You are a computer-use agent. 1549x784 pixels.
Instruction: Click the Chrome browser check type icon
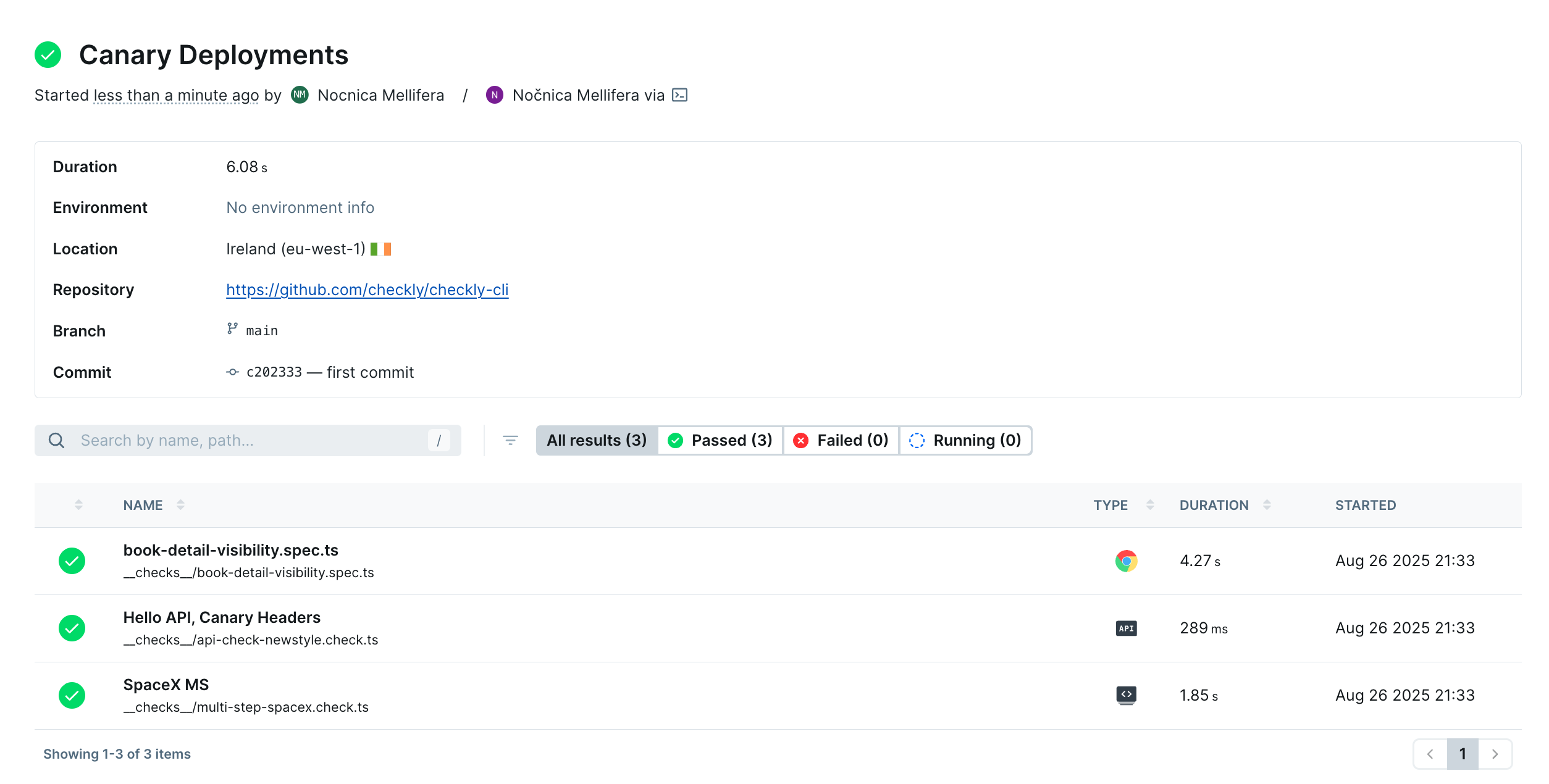coord(1126,561)
